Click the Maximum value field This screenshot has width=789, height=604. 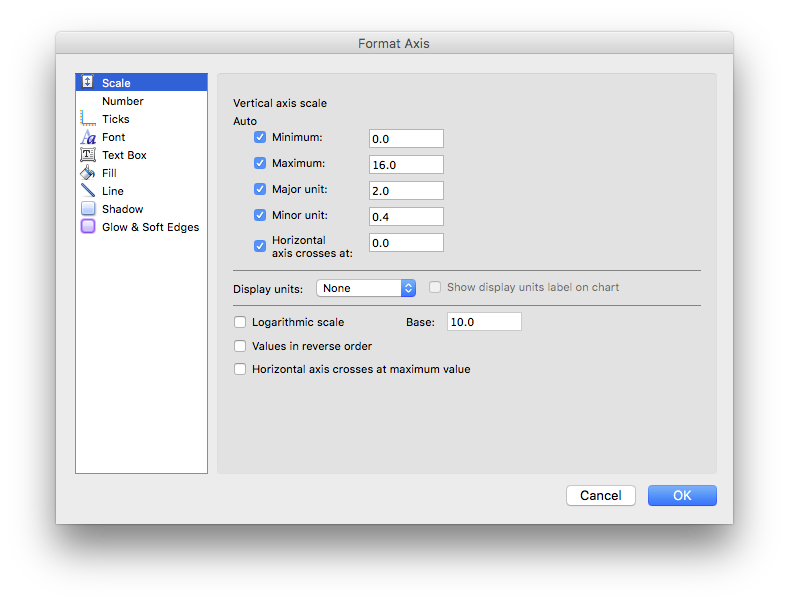[406, 165]
